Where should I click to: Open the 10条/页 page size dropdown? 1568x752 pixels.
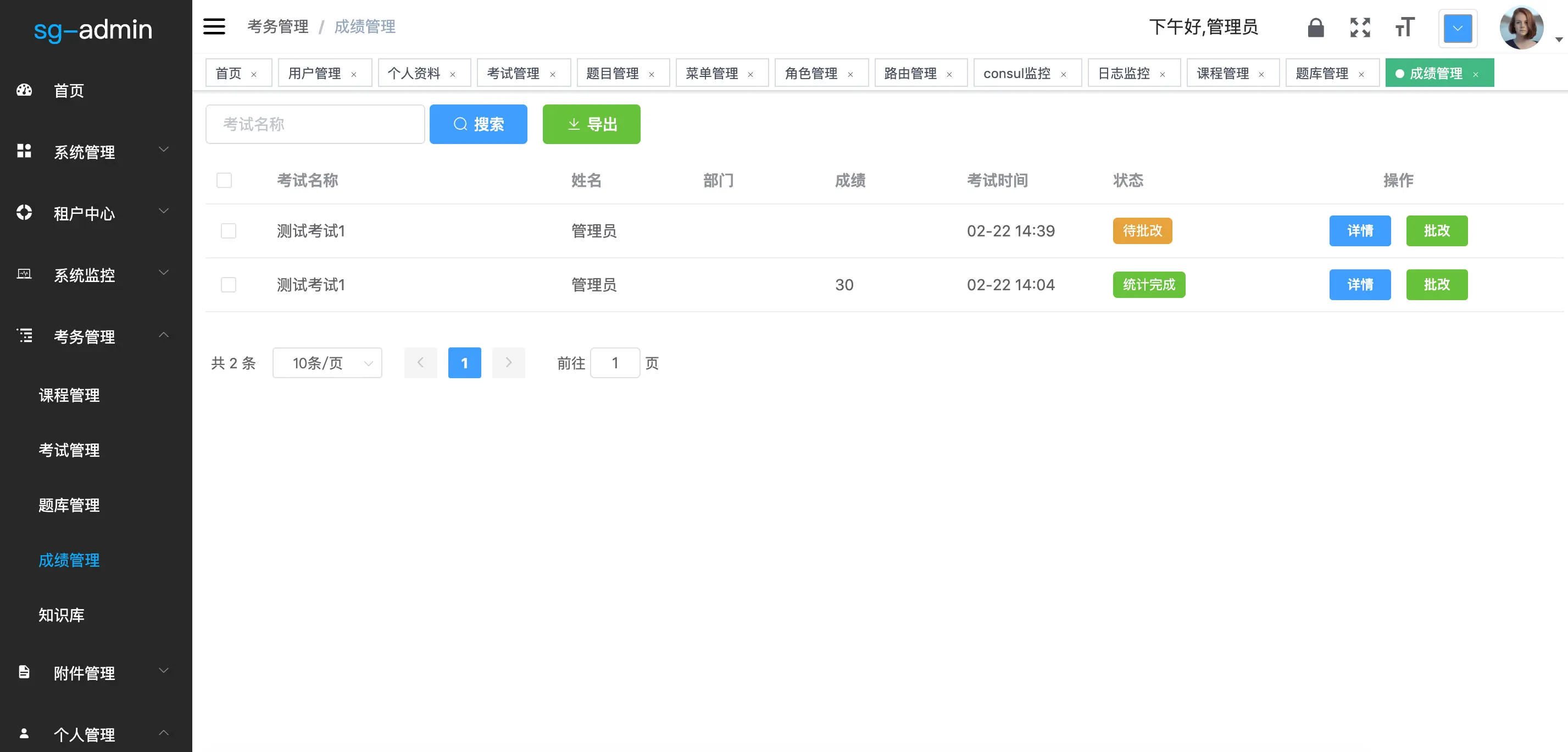[x=327, y=362]
